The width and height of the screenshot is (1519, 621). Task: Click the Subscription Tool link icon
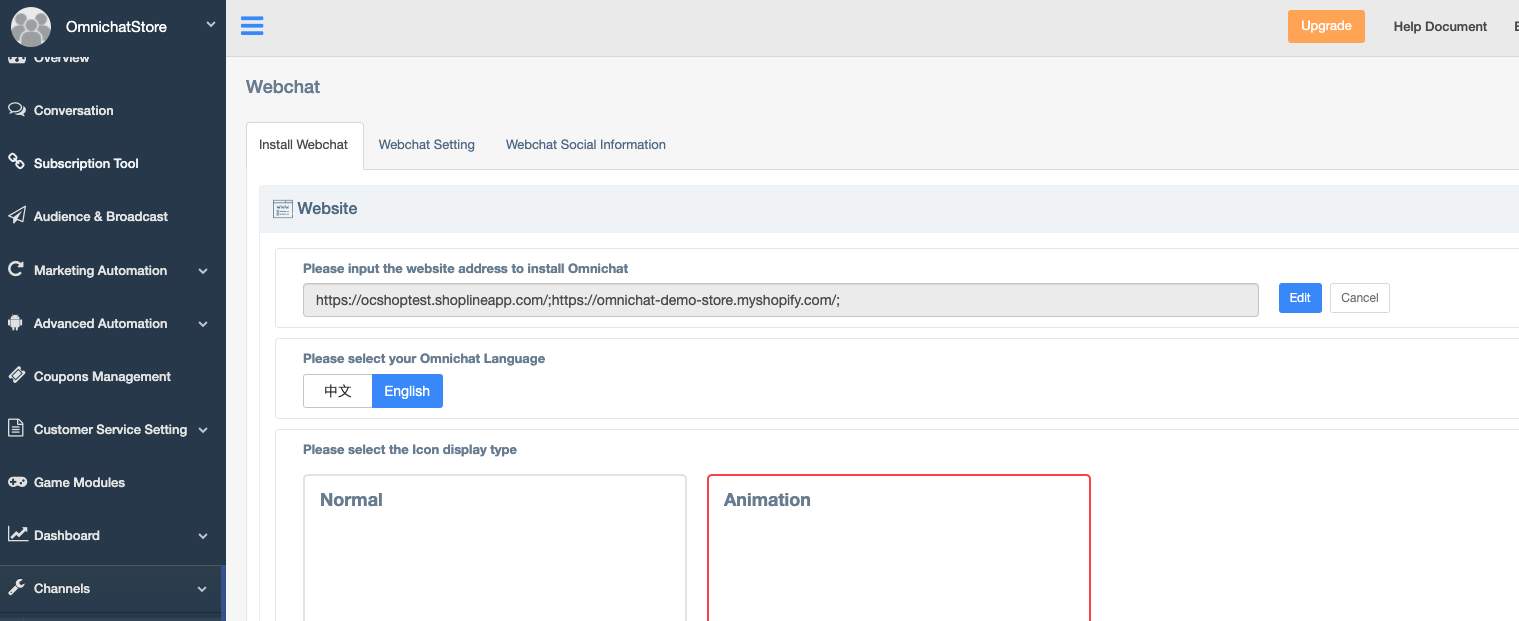click(x=16, y=162)
